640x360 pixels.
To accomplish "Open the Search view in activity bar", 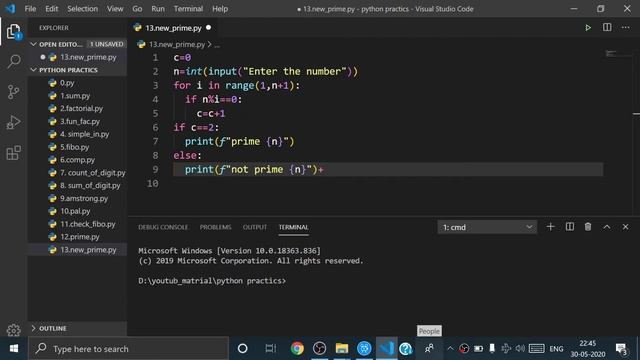I will tap(13, 62).
